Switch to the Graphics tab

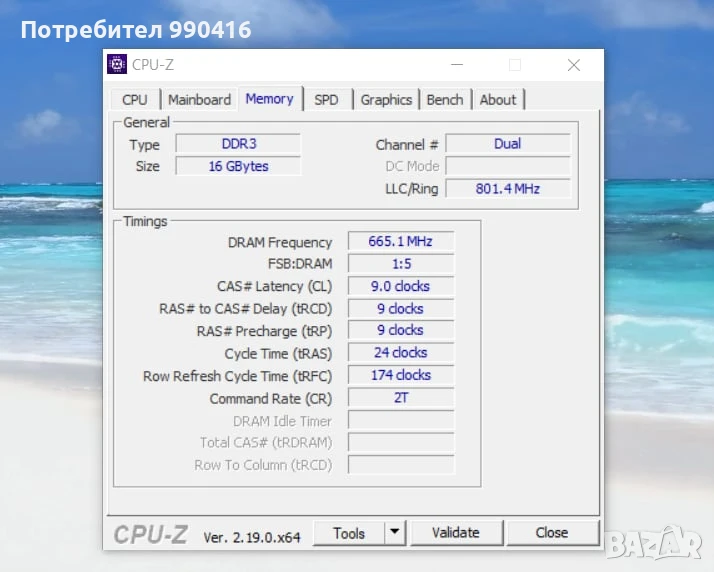386,100
